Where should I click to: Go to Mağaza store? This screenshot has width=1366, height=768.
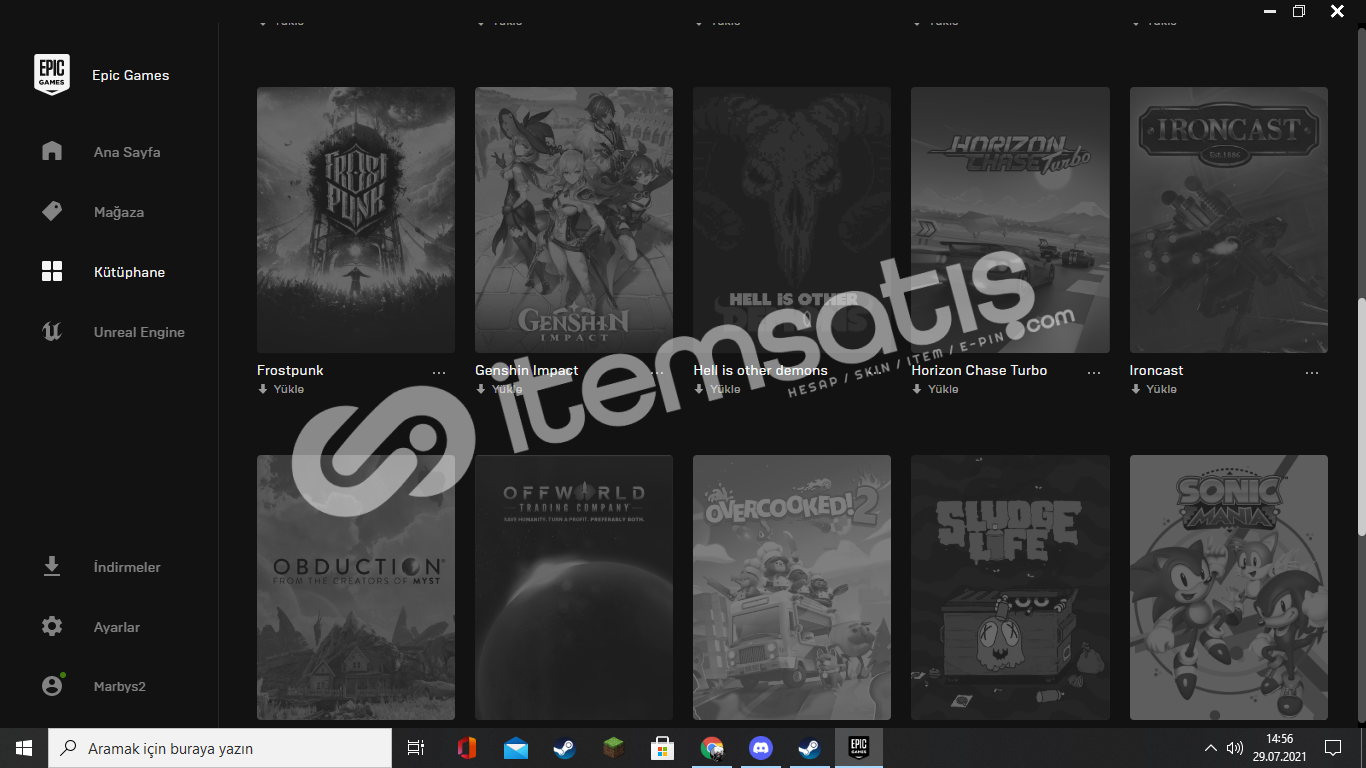point(119,212)
